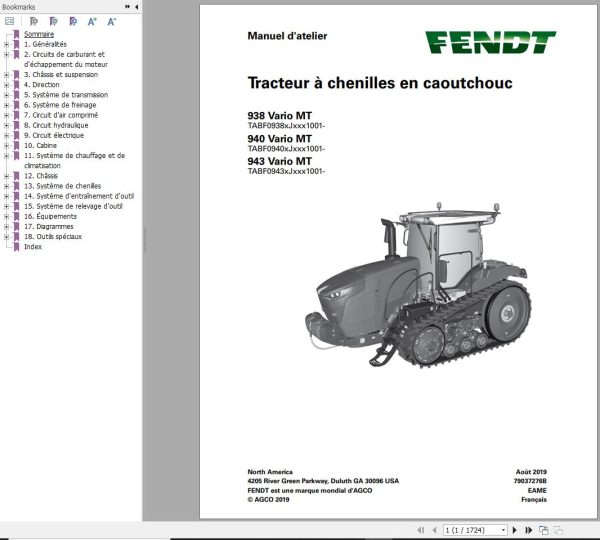The width and height of the screenshot is (600, 540).
Task: Expand the '2. Circuits de carburant' bookmark
Action: tap(6, 54)
